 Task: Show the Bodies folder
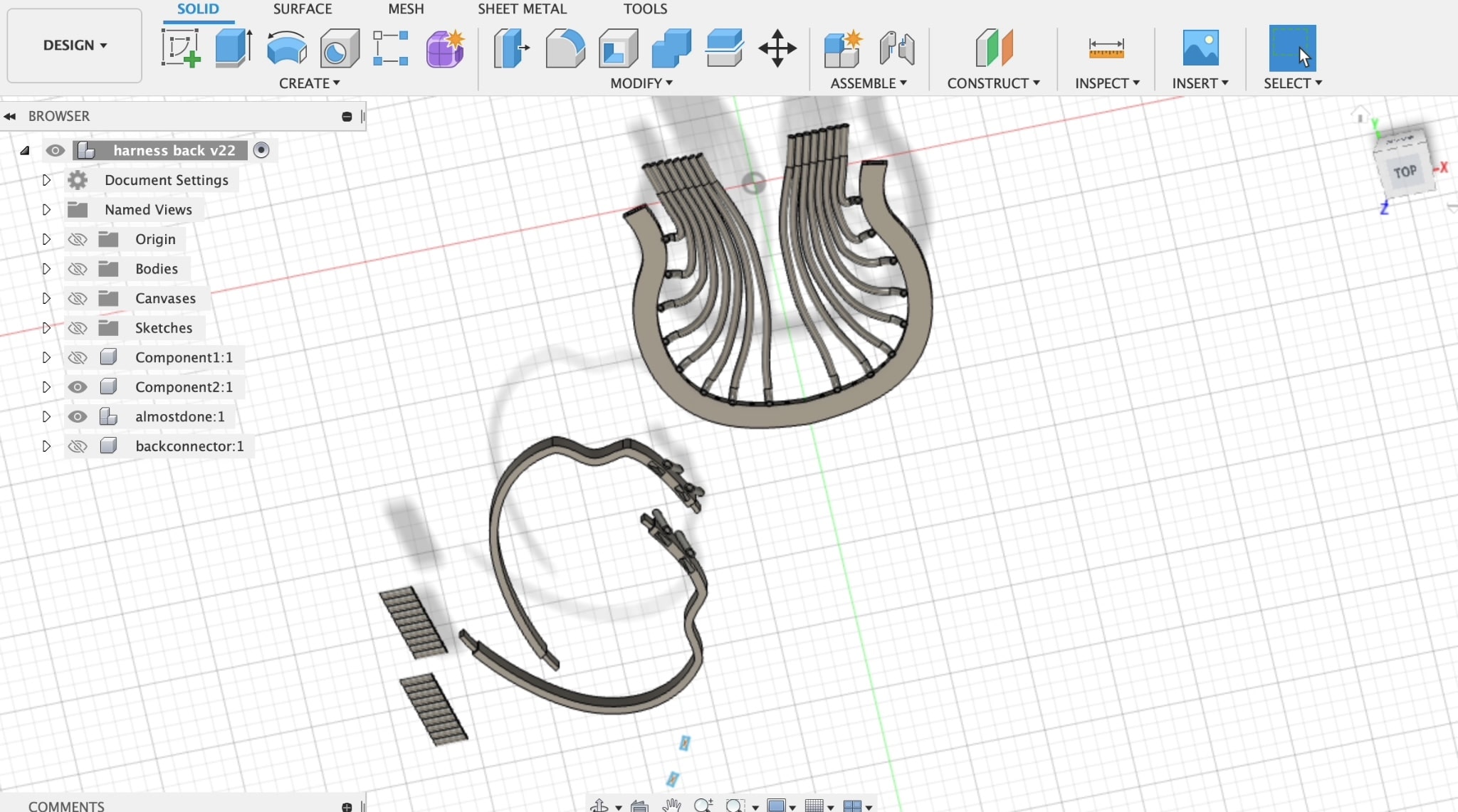click(78, 269)
